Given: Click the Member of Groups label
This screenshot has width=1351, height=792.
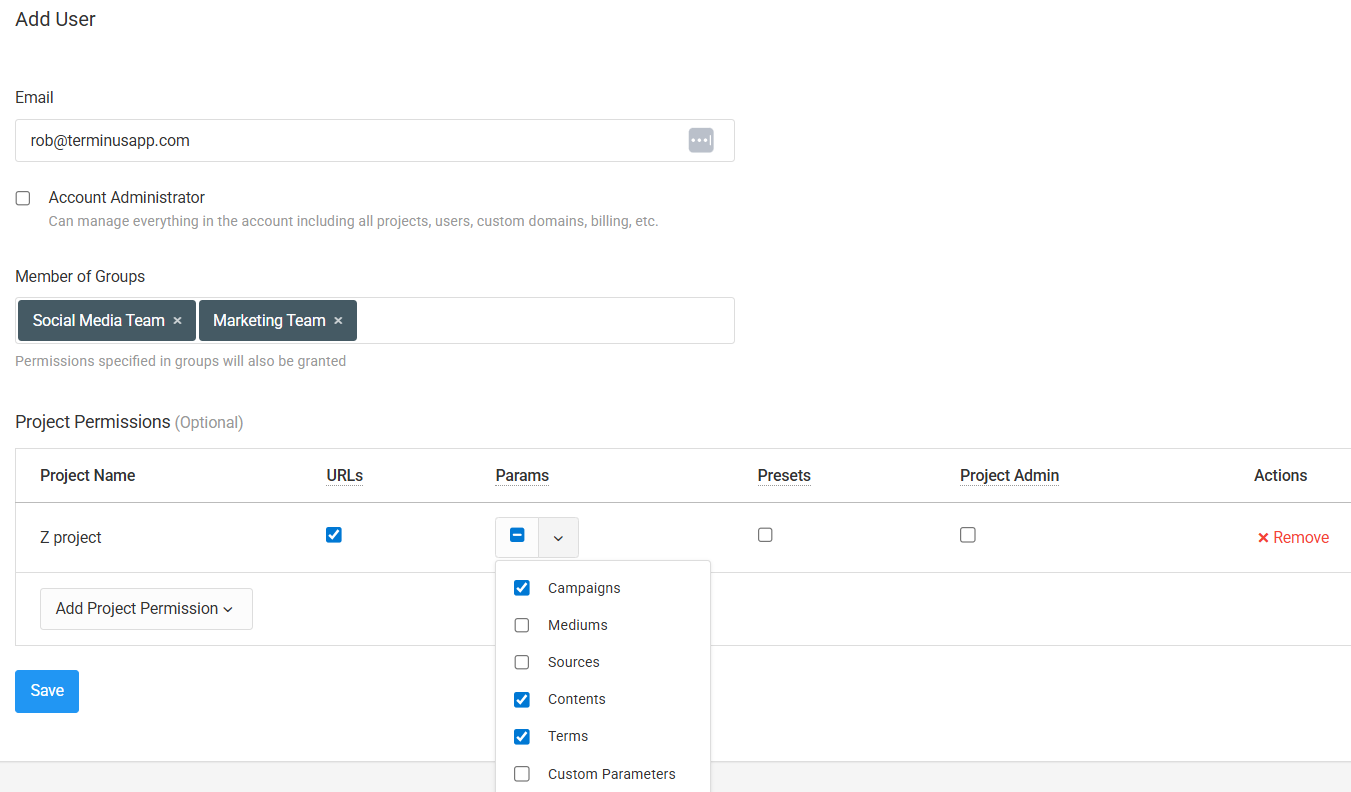Looking at the screenshot, I should pos(80,277).
